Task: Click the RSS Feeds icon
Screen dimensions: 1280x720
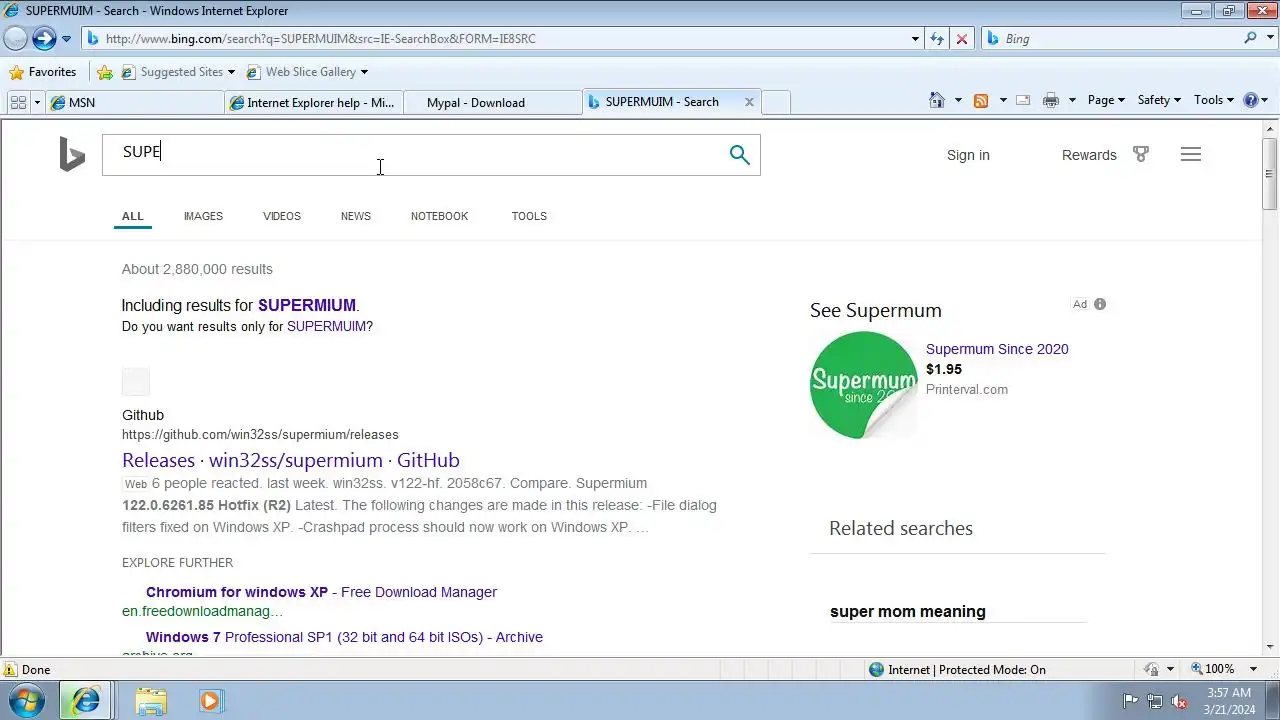Action: tap(981, 100)
